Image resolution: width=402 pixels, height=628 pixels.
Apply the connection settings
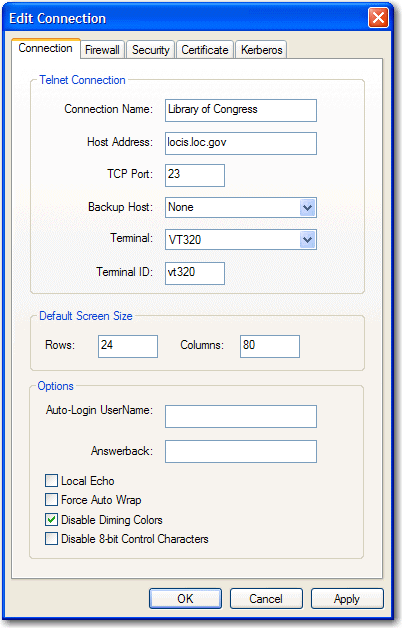click(x=347, y=598)
